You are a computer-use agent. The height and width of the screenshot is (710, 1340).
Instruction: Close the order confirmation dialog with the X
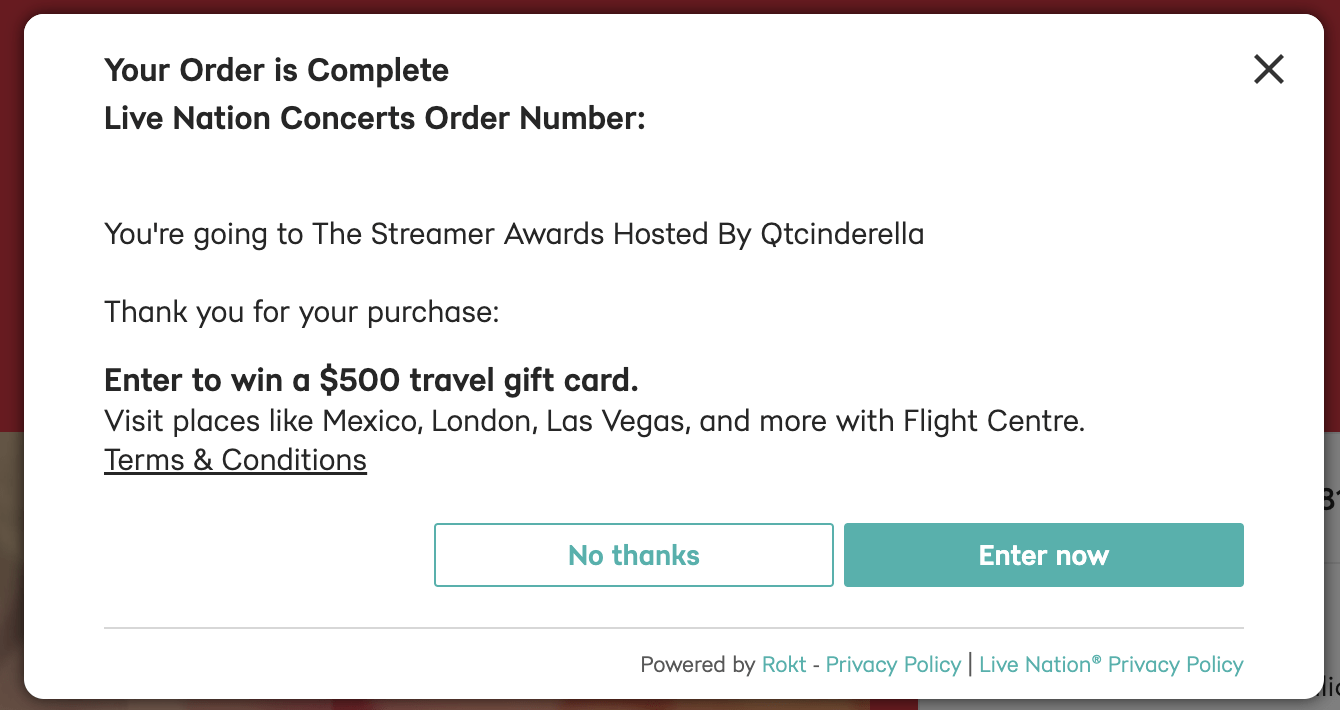[x=1268, y=69]
